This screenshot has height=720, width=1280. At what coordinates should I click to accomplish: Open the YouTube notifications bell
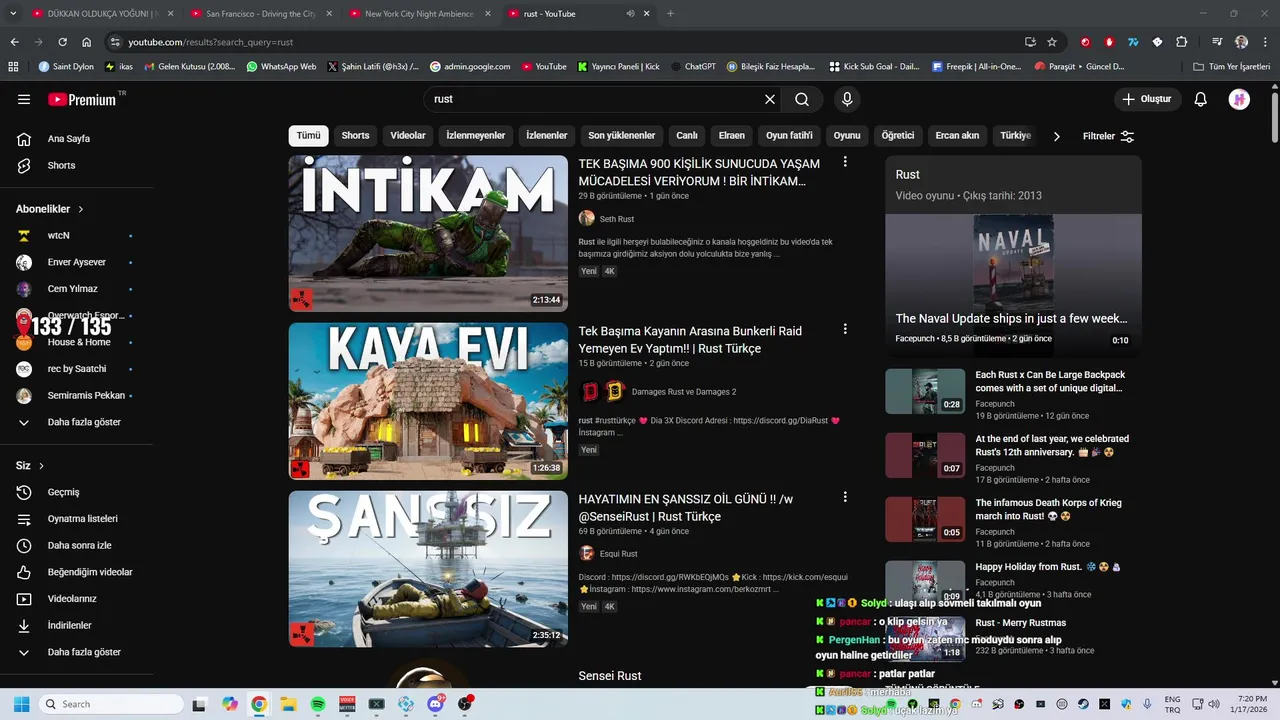[1201, 99]
